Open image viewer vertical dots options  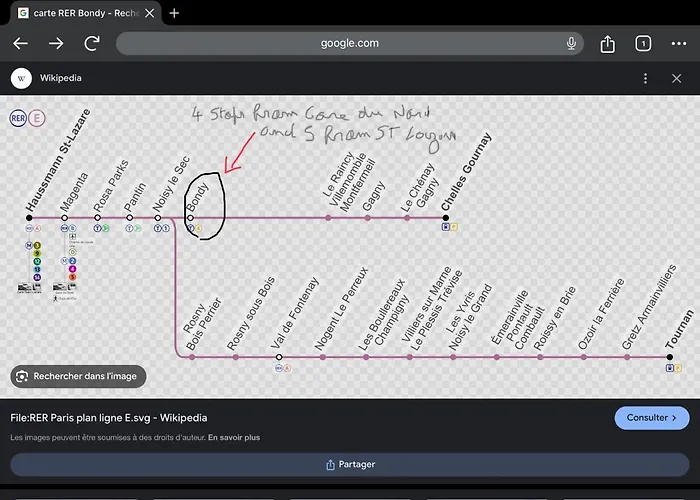(646, 79)
